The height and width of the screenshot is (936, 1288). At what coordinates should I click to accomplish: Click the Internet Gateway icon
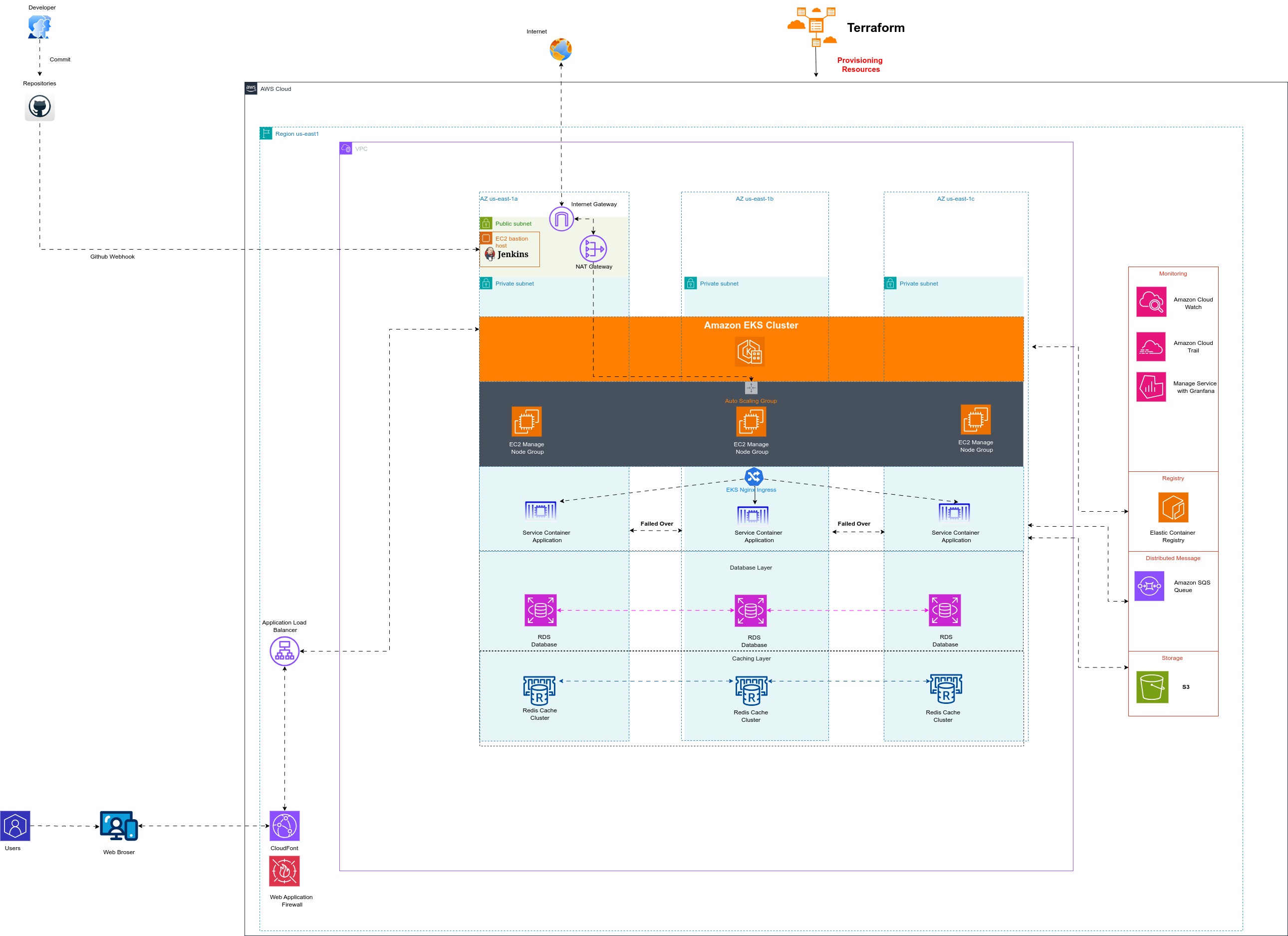pos(561,218)
